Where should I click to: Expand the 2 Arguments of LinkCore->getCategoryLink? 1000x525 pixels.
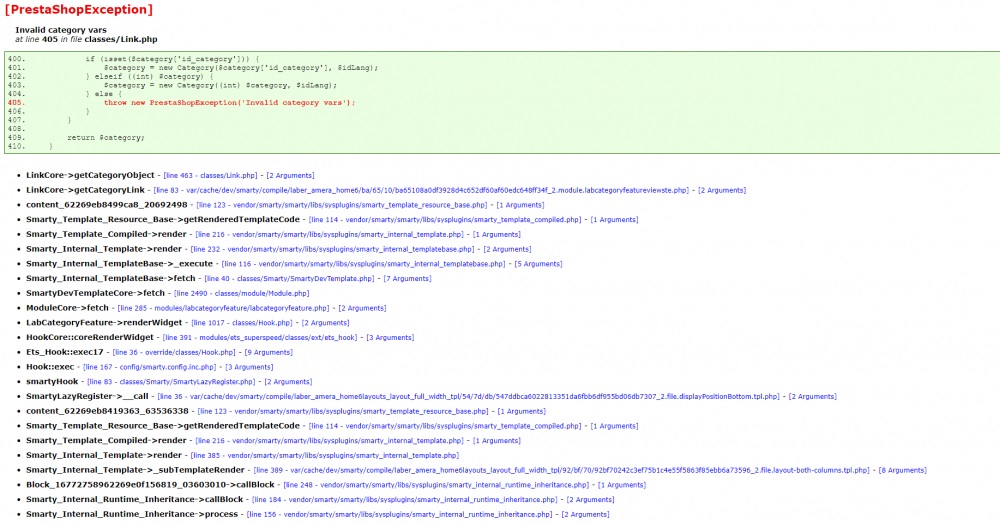point(722,190)
